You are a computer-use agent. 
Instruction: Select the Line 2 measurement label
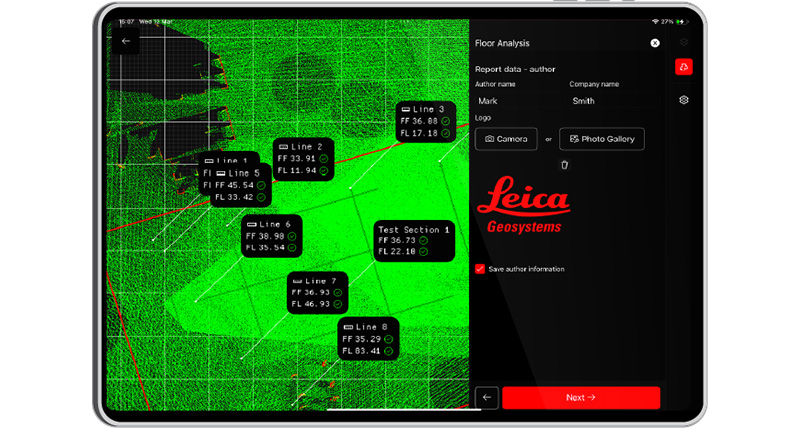303,158
